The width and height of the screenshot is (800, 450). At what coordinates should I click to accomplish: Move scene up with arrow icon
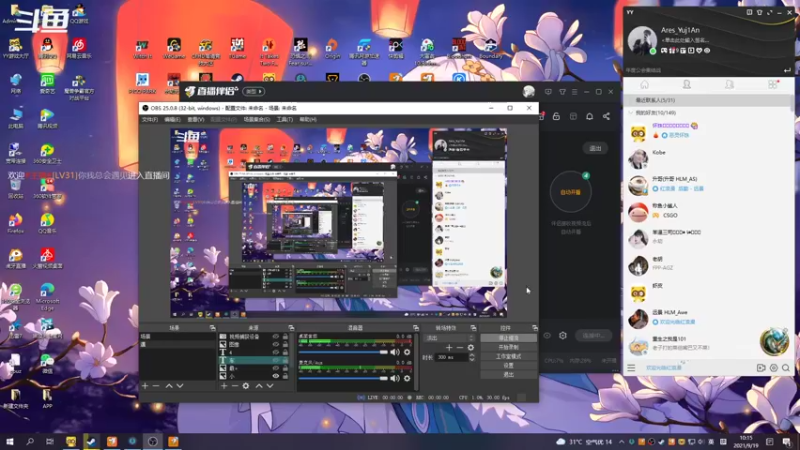[x=169, y=386]
